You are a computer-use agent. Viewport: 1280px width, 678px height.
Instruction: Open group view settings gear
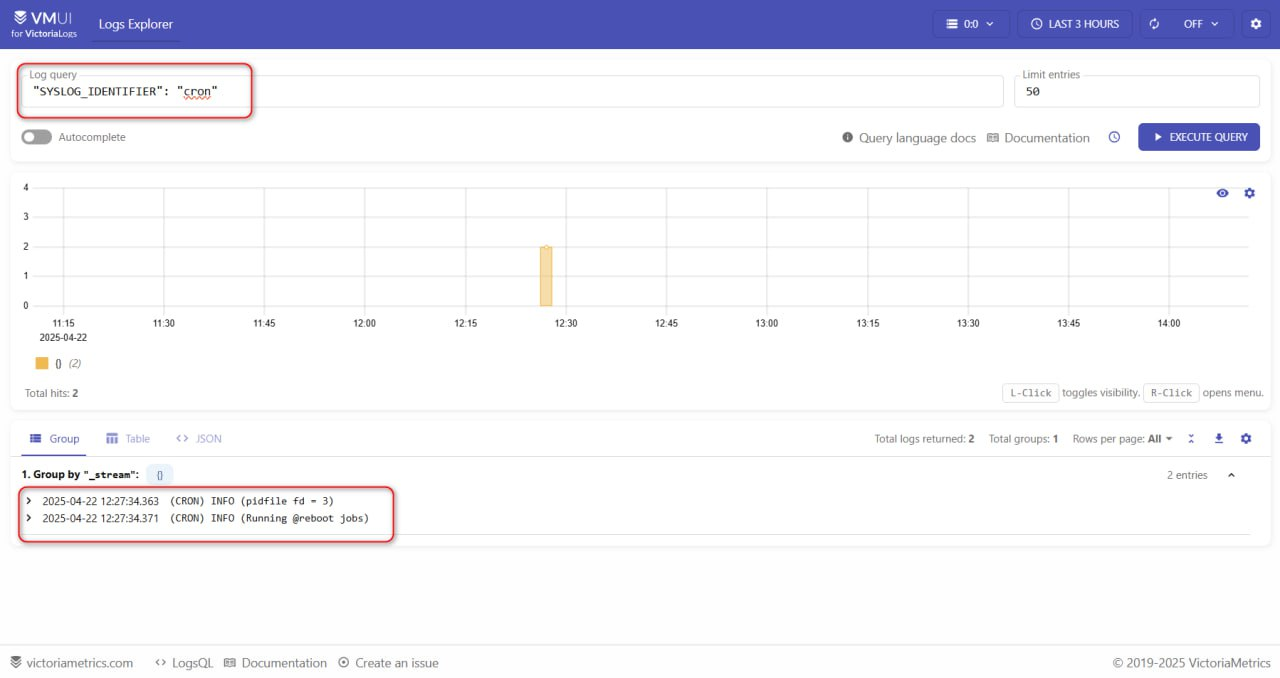click(x=1246, y=438)
